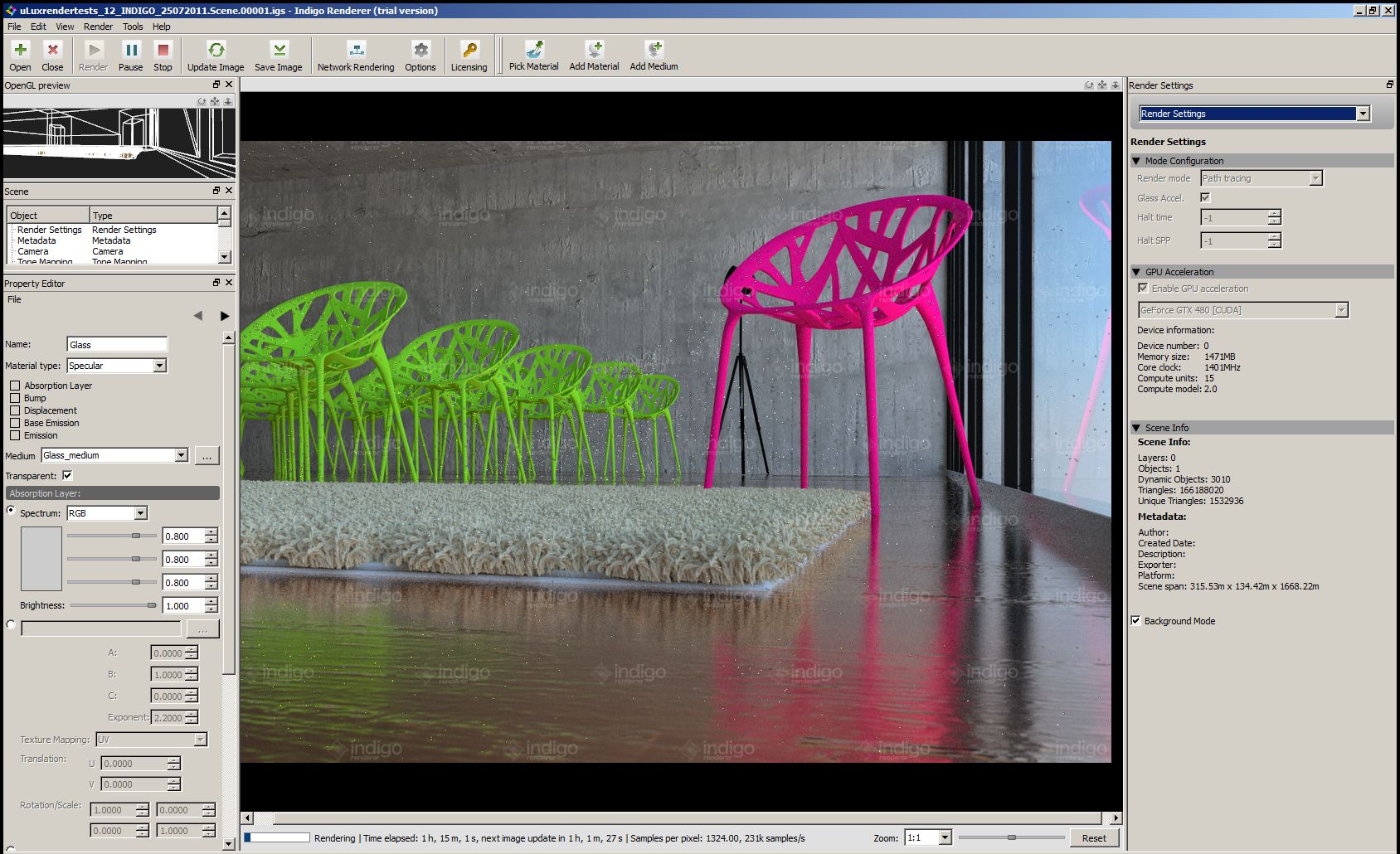The width and height of the screenshot is (1400, 854).
Task: Toggle the Transparent checkbox
Action: (68, 476)
